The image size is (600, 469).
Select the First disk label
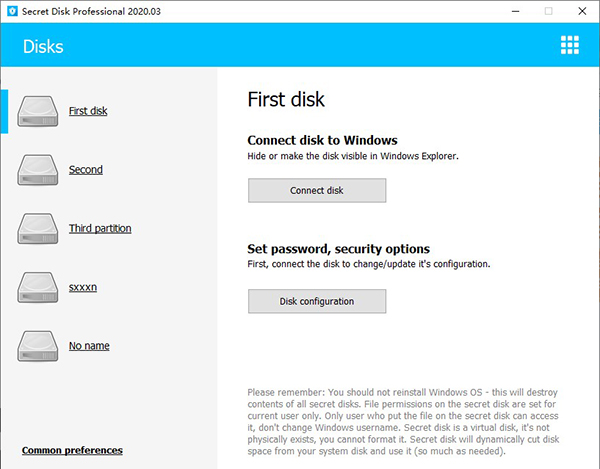(x=88, y=111)
